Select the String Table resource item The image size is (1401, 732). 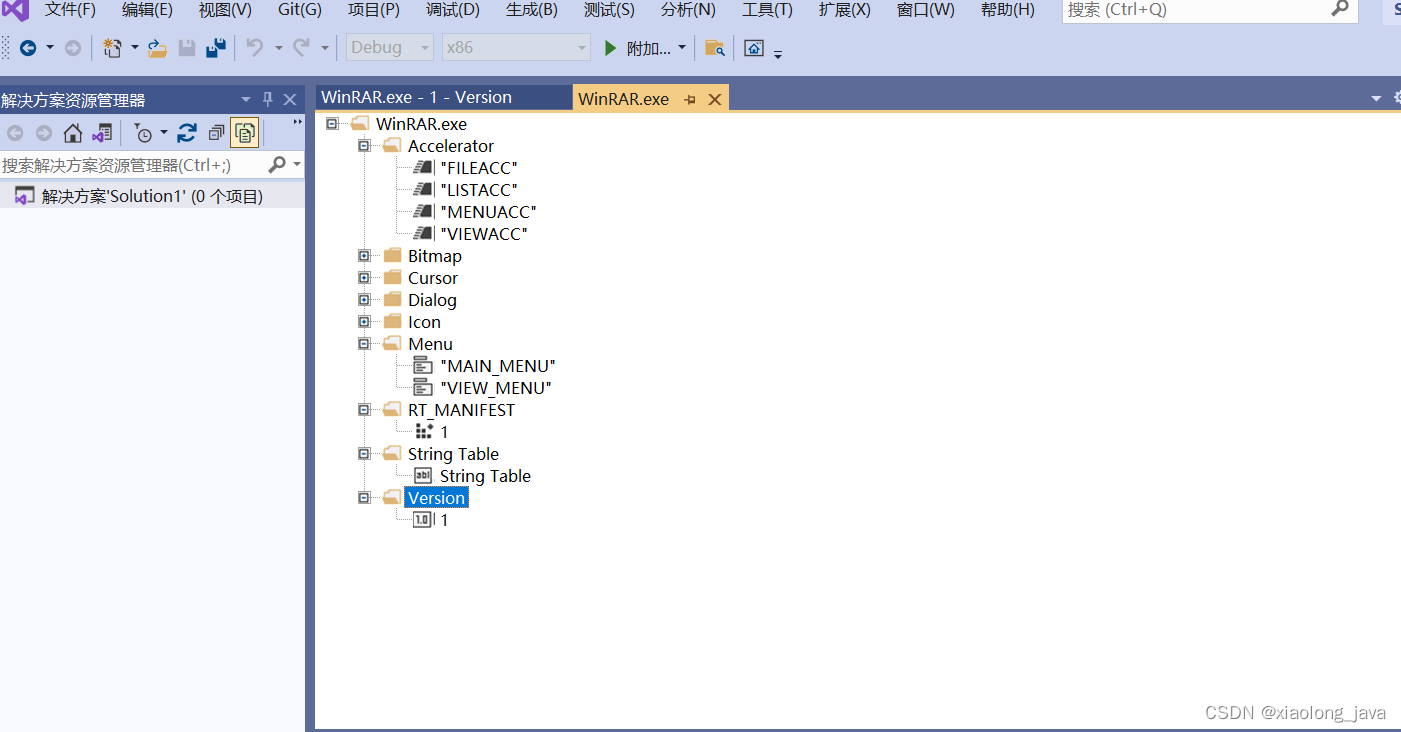485,476
